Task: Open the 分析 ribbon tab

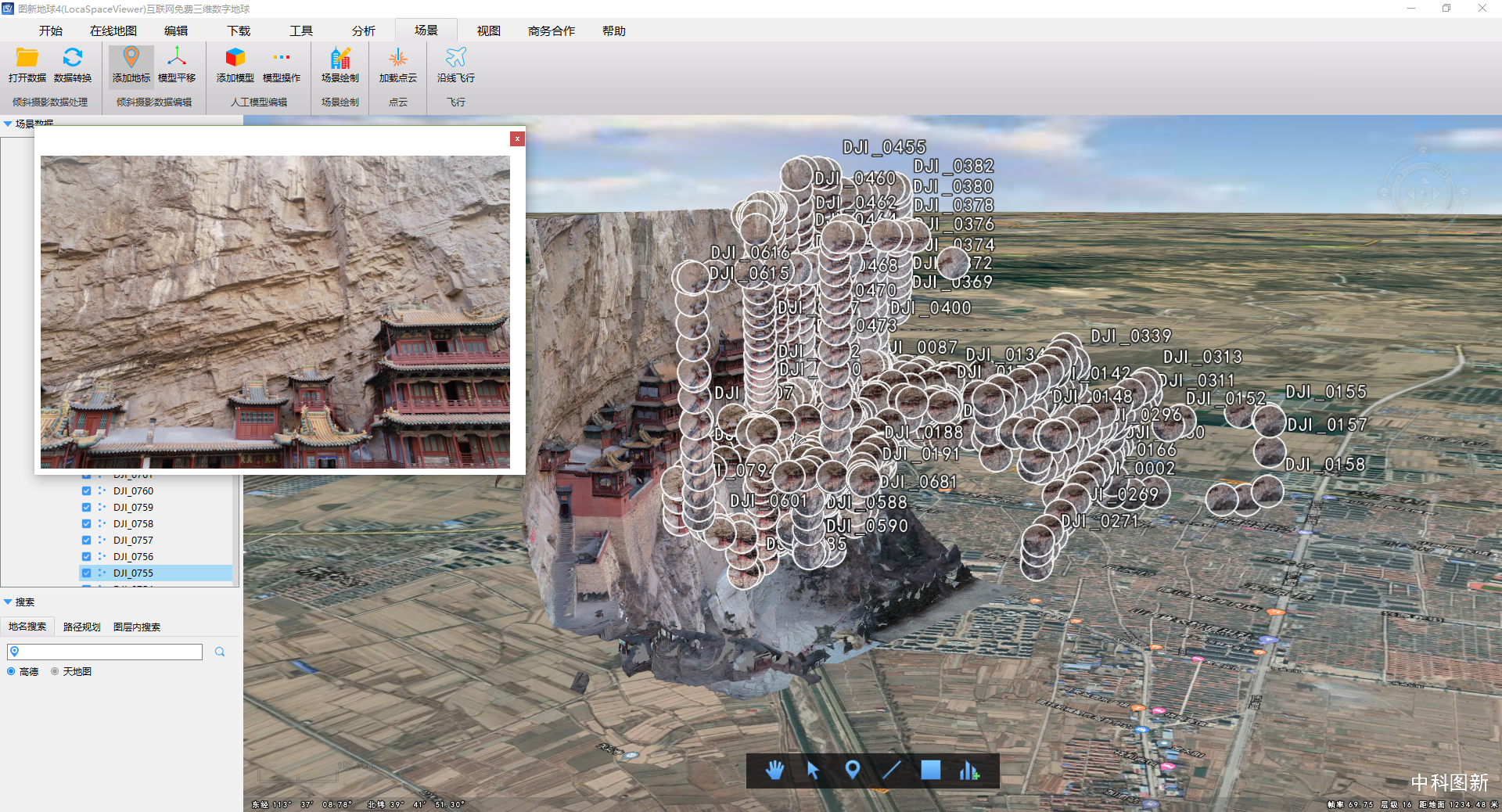Action: coord(363,31)
